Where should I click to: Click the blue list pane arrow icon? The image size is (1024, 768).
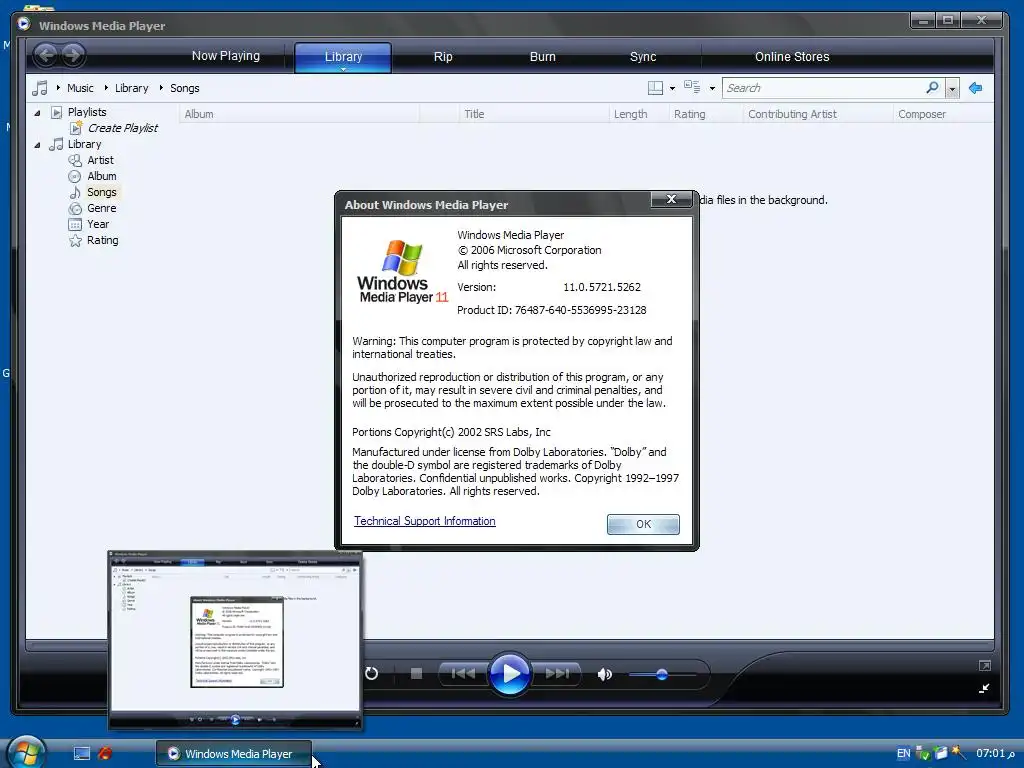[976, 88]
